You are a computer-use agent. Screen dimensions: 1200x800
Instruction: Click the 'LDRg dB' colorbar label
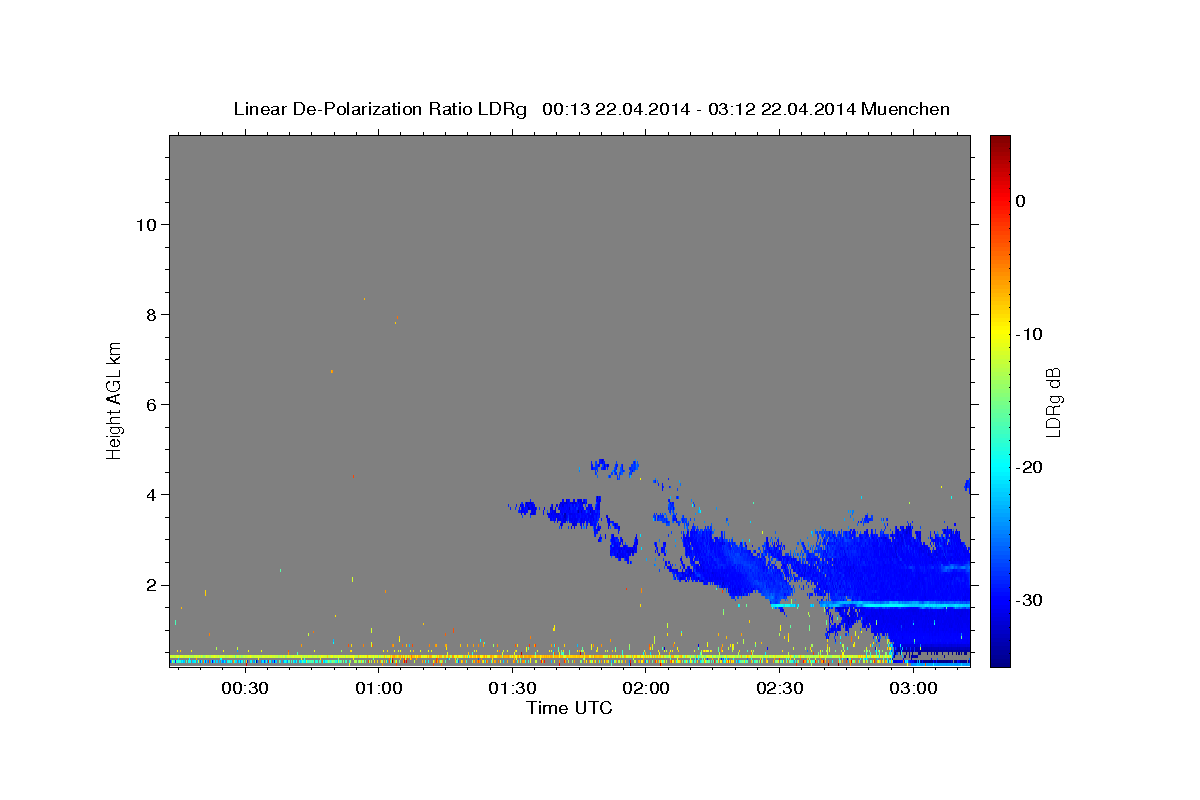click(1053, 402)
